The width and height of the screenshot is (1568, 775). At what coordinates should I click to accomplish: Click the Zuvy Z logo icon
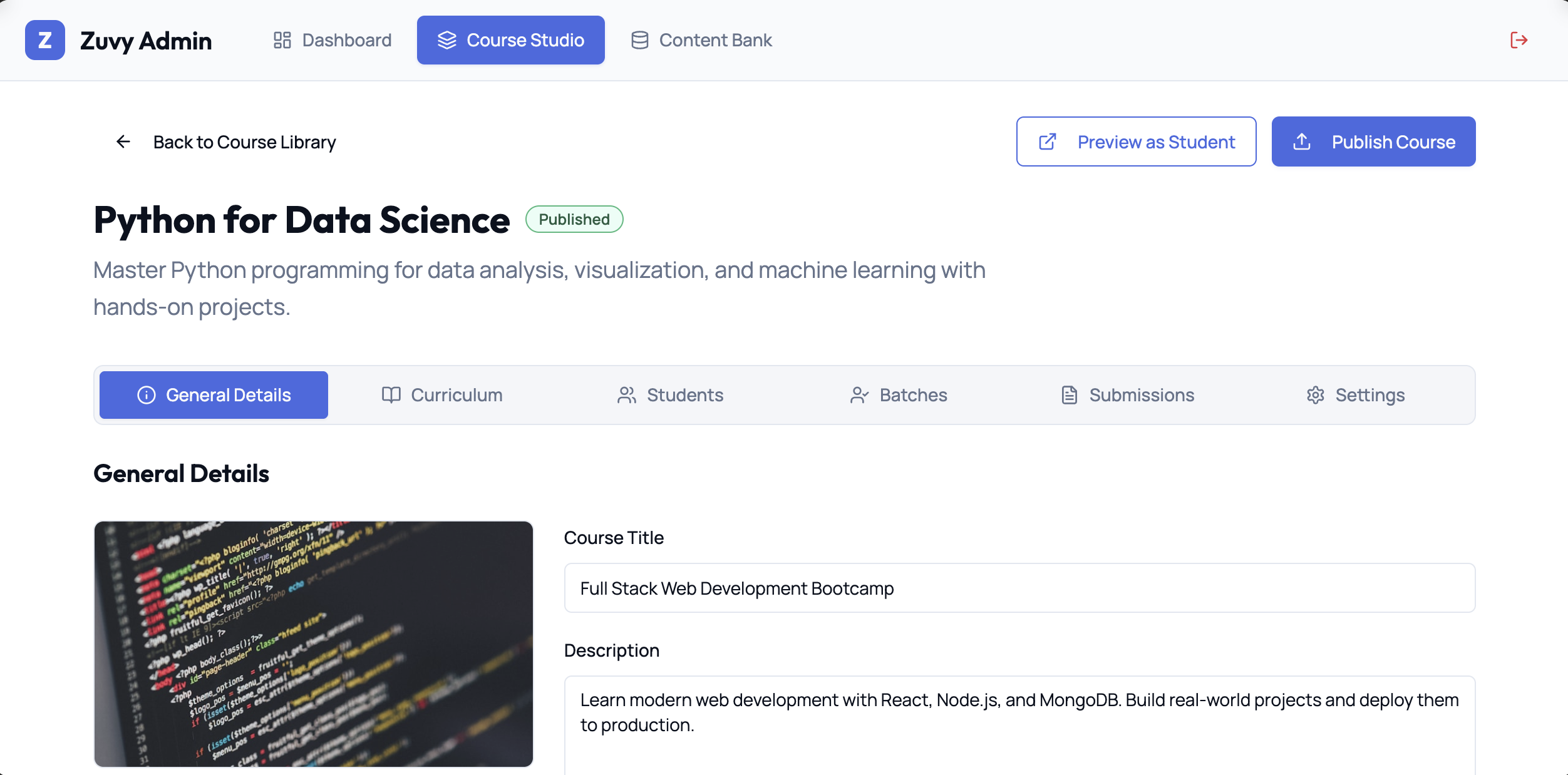click(44, 40)
